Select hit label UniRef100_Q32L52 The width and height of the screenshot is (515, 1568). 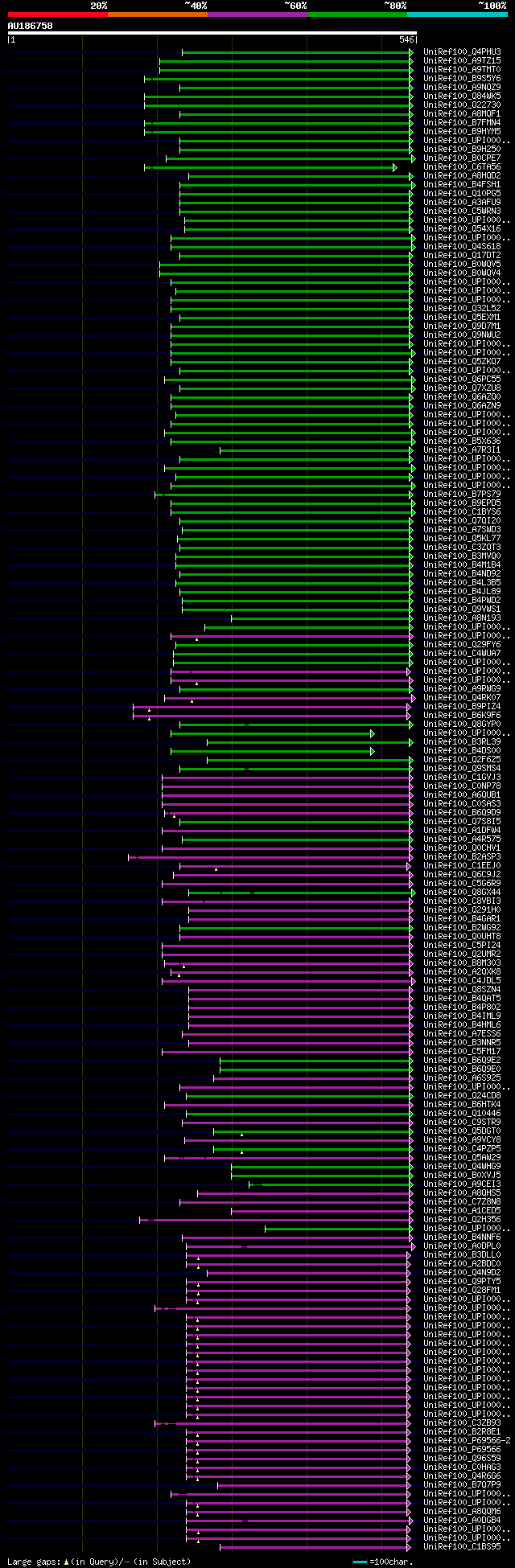click(462, 309)
